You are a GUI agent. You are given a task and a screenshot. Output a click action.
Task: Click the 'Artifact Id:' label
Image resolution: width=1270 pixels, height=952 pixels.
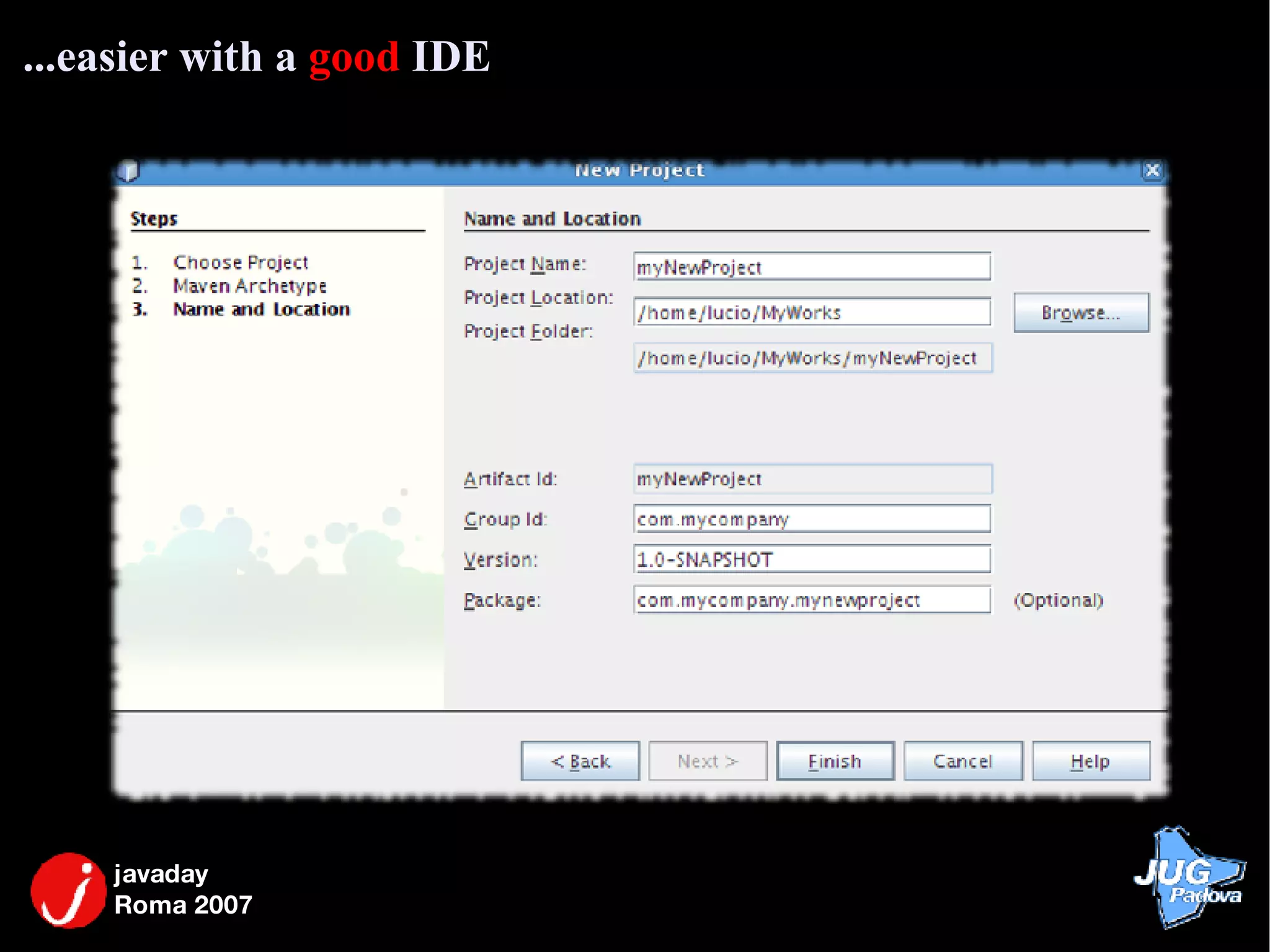[x=510, y=479]
